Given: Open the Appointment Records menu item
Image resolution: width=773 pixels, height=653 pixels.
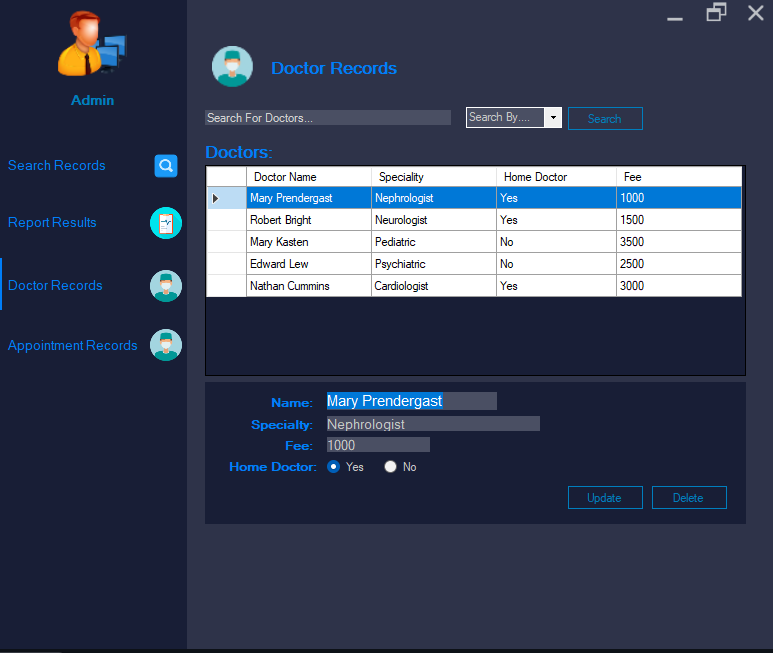Looking at the screenshot, I should pos(72,345).
